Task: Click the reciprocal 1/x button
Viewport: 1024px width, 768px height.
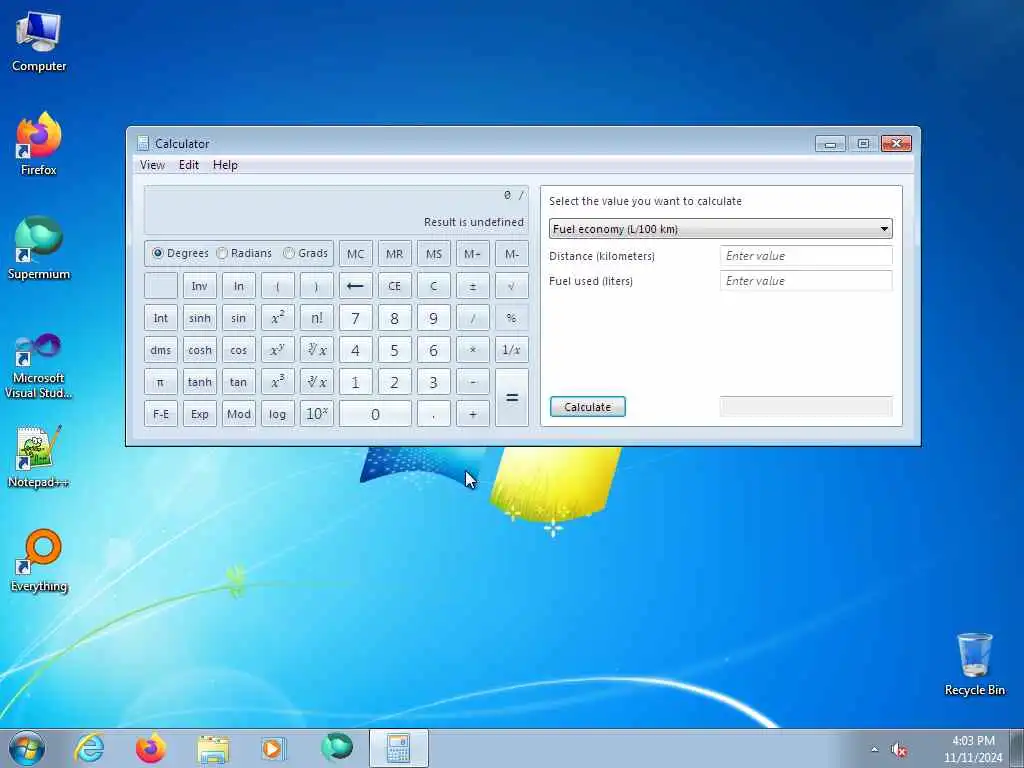Action: pos(511,350)
